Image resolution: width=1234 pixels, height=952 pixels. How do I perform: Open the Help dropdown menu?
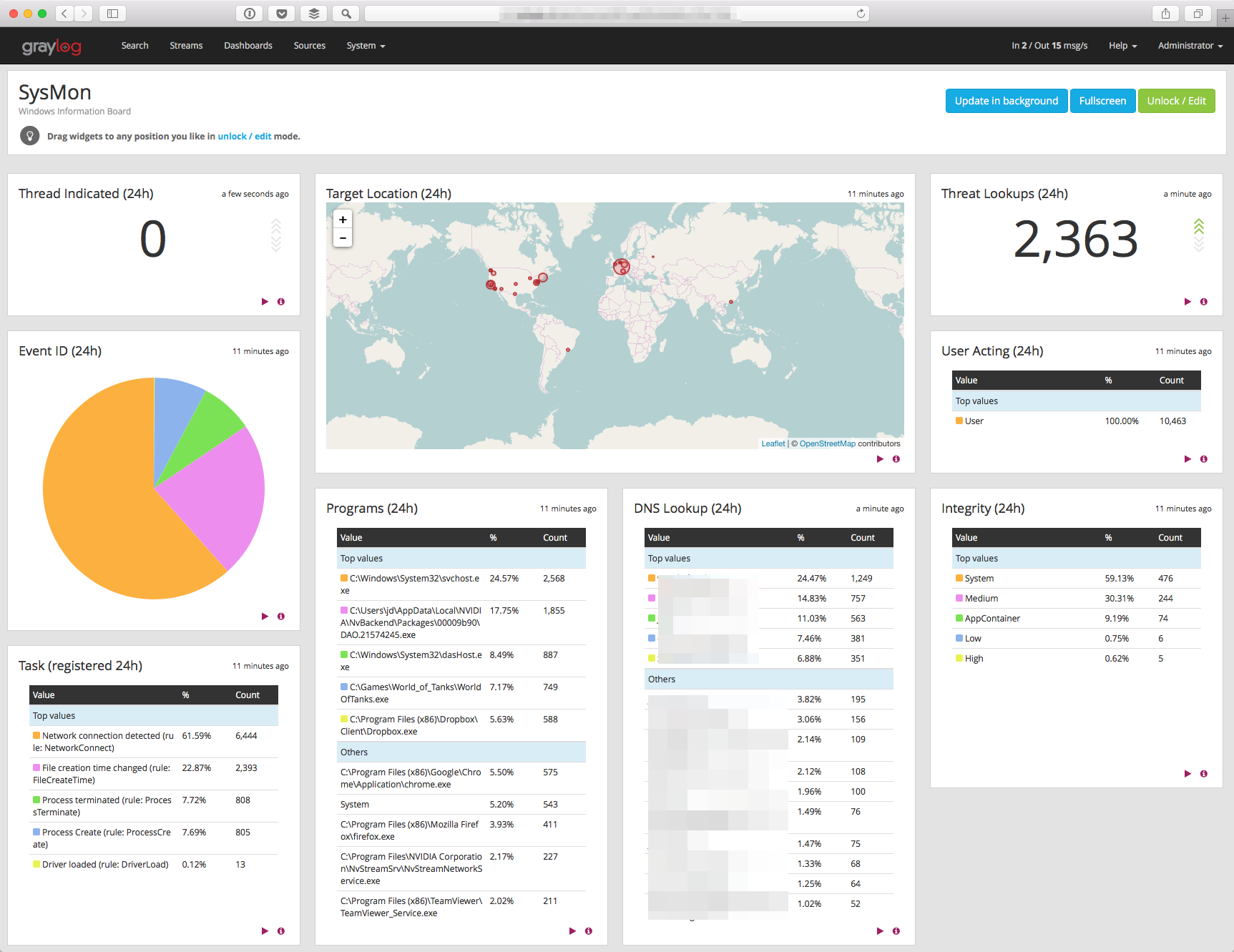(x=1122, y=46)
